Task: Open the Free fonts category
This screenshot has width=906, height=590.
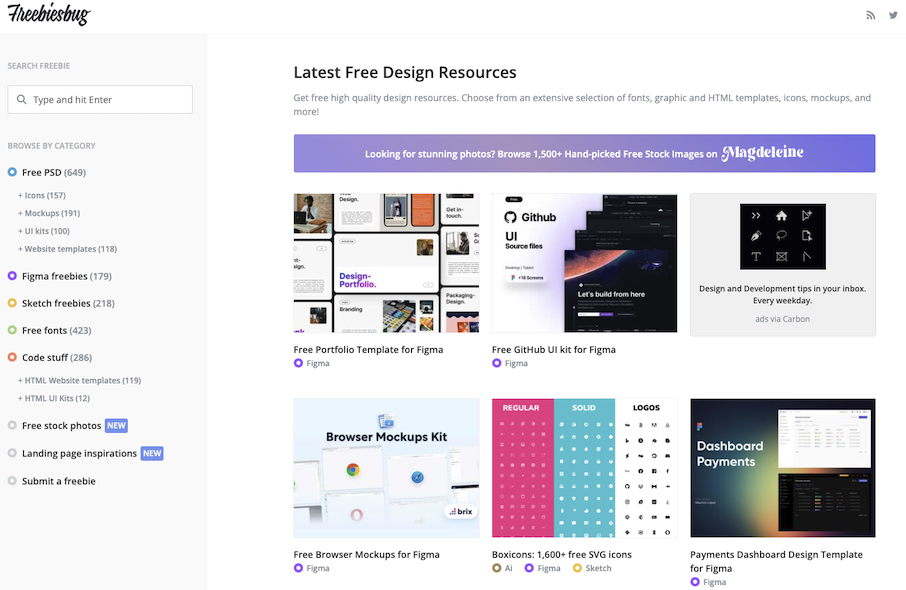Action: [57, 331]
